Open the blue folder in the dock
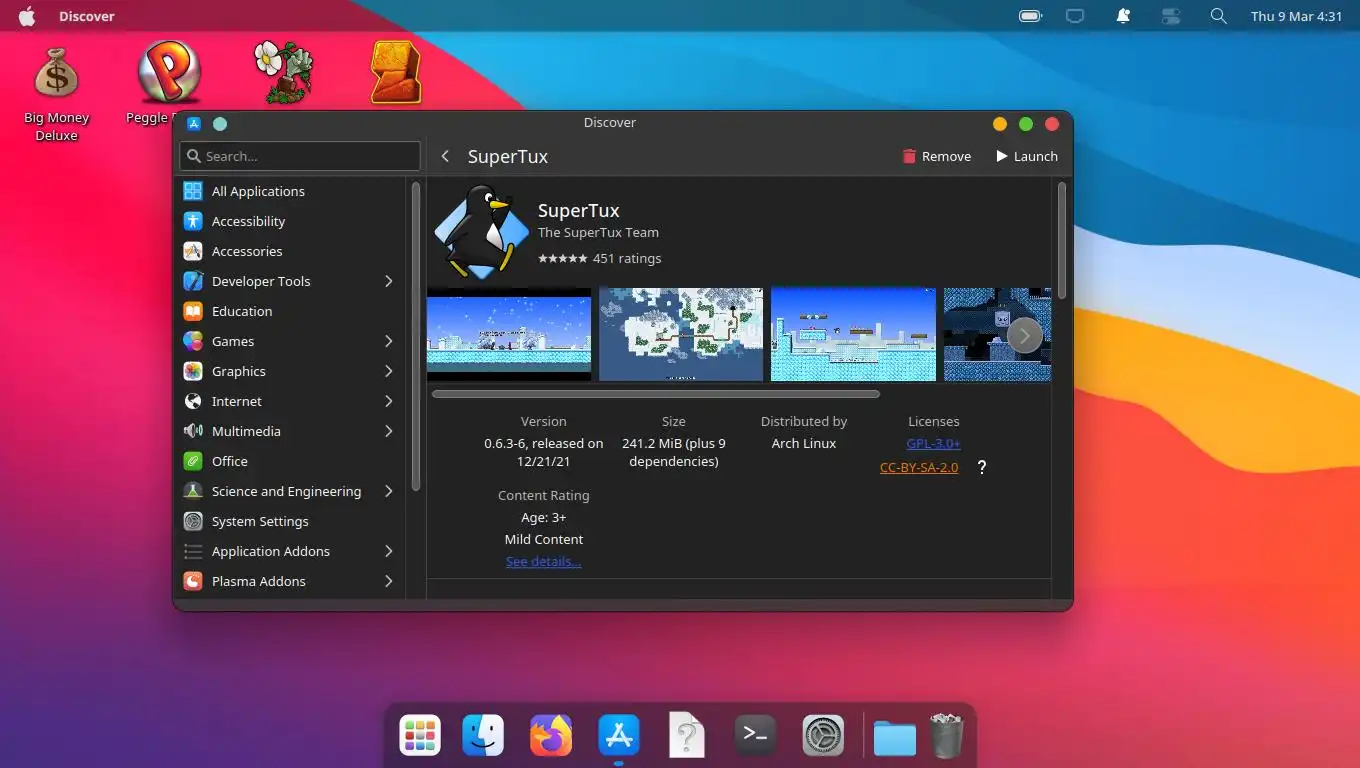 pos(894,738)
